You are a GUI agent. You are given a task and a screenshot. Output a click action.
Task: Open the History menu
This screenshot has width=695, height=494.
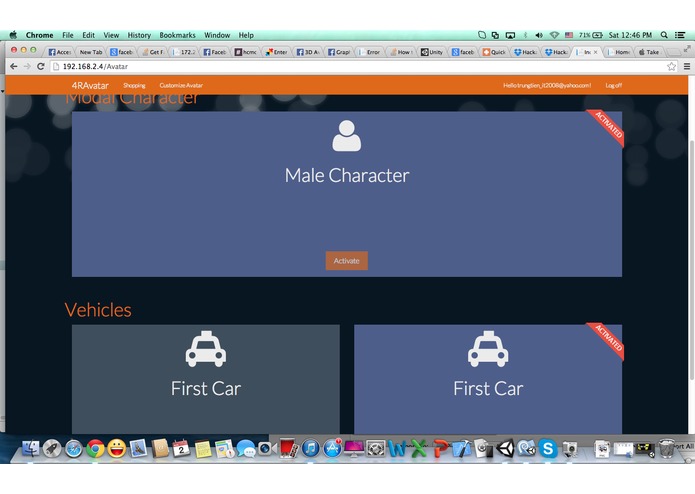click(x=139, y=35)
